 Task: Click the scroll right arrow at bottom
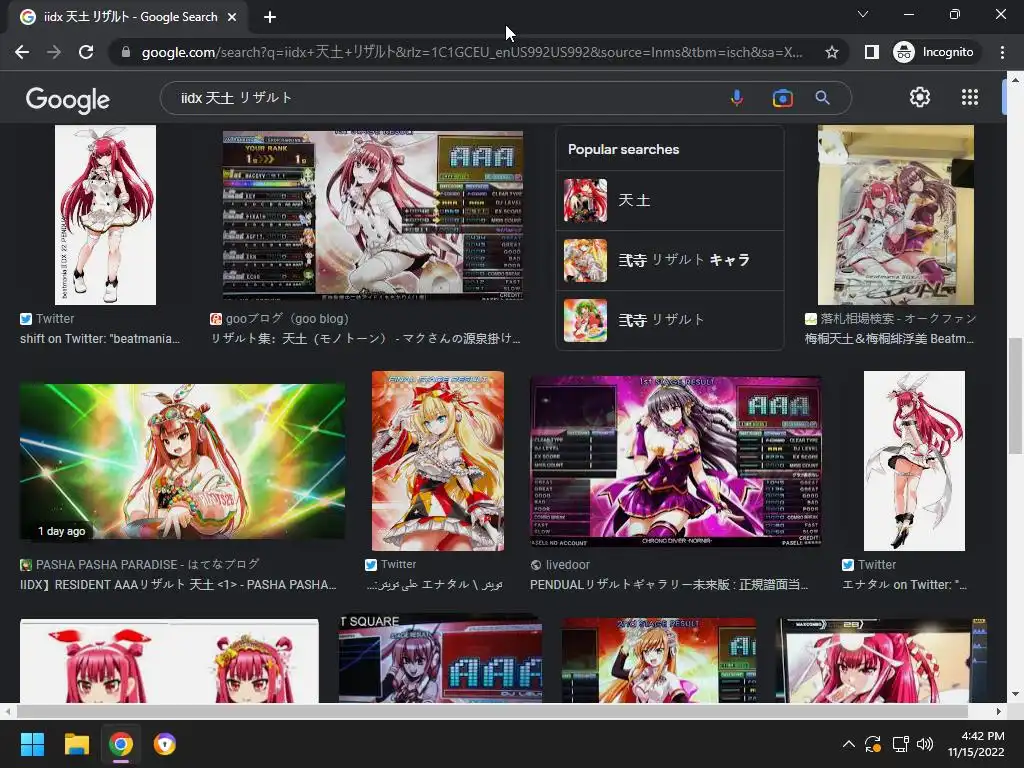pos(999,711)
